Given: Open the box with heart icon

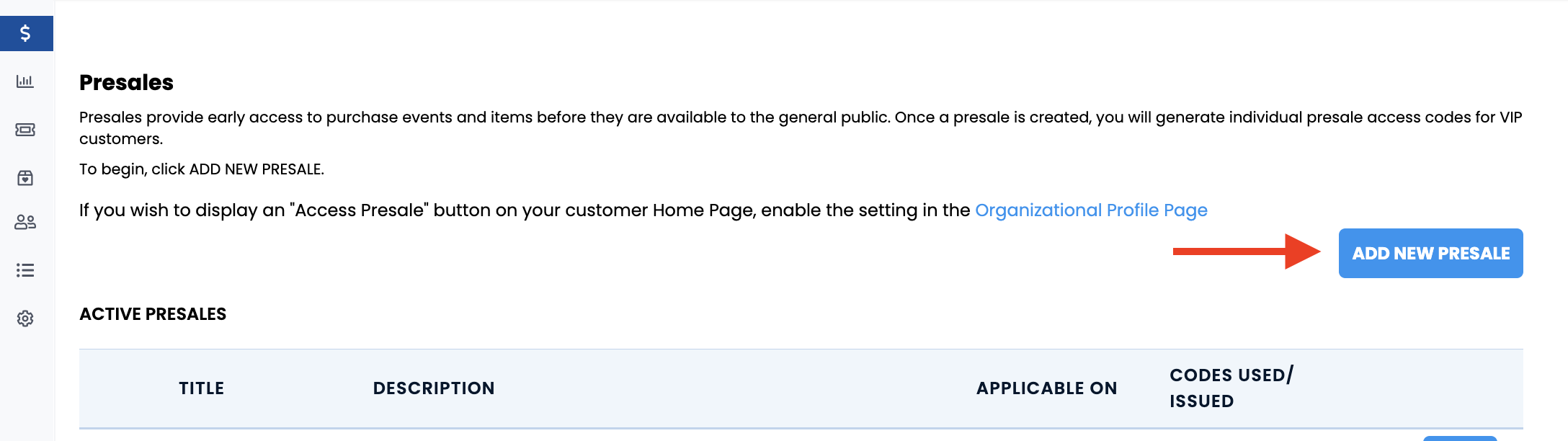Looking at the screenshot, I should point(25,178).
